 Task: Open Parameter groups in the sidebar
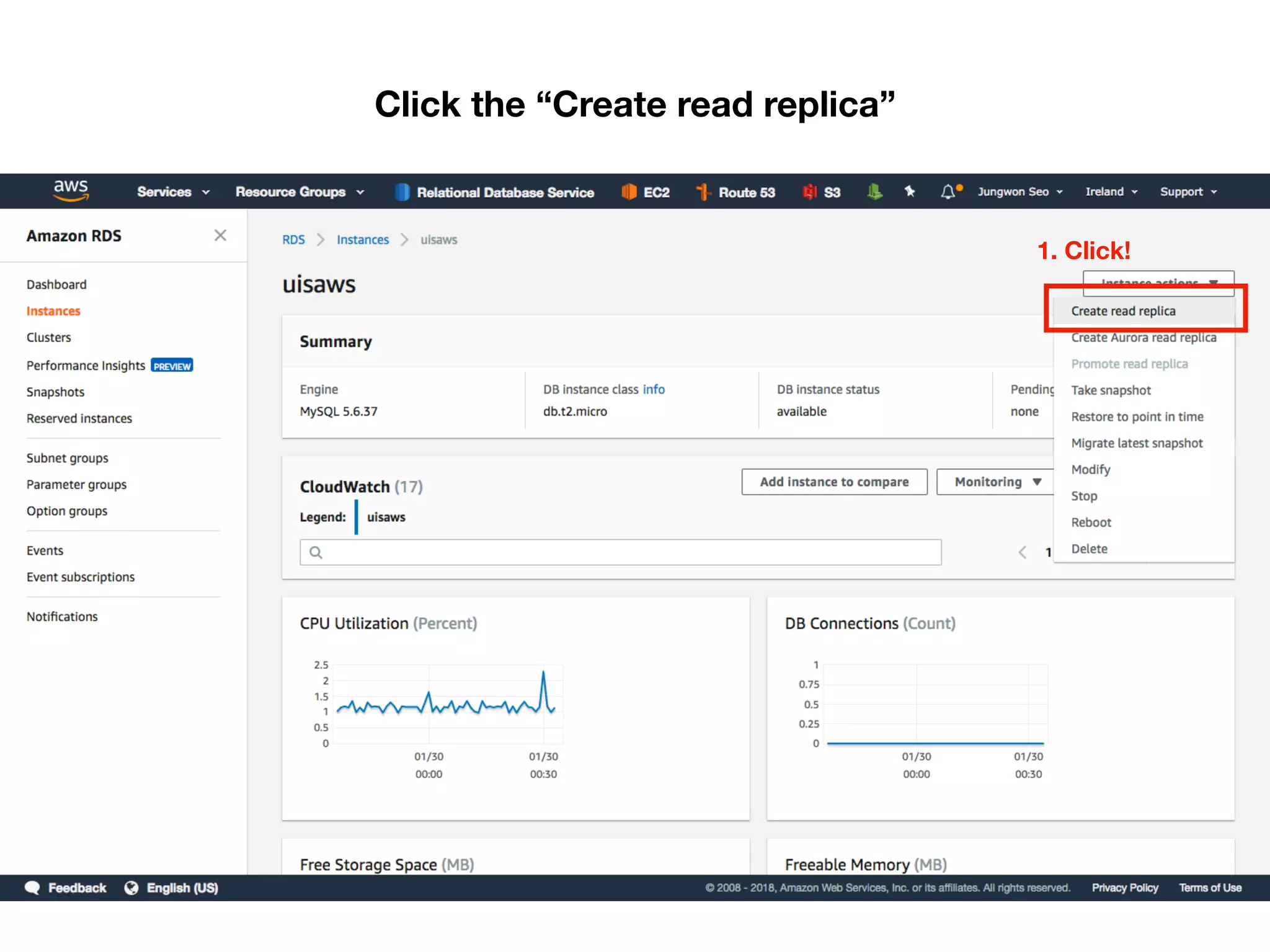tap(76, 485)
